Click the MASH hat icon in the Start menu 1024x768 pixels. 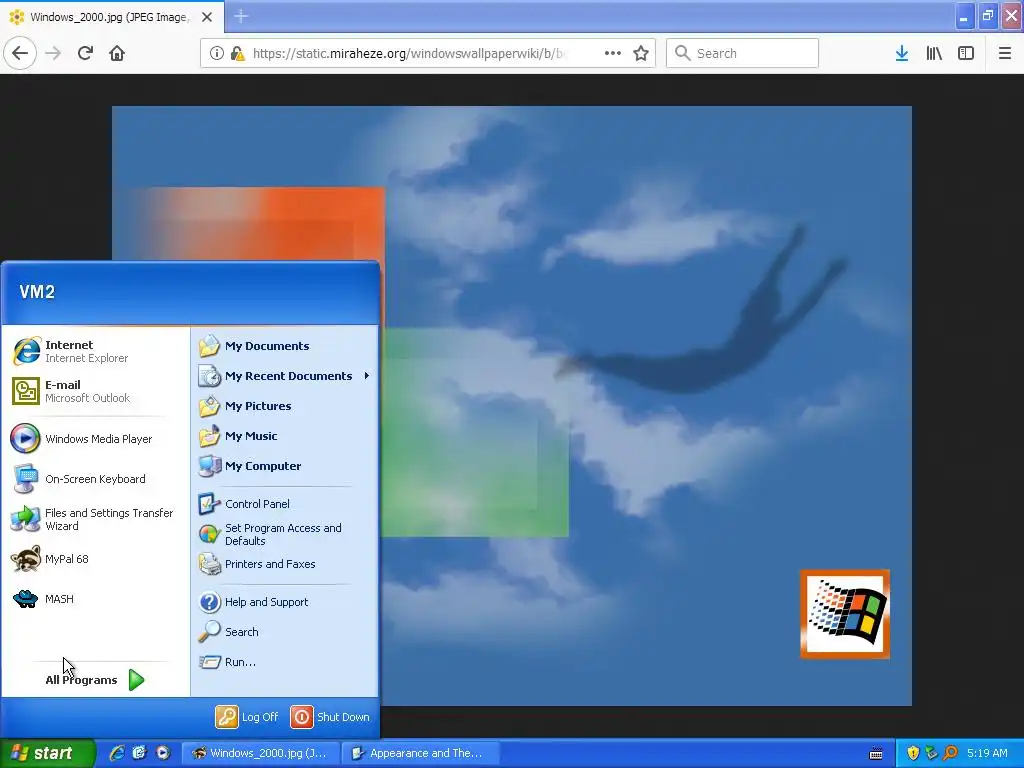pyautogui.click(x=25, y=599)
